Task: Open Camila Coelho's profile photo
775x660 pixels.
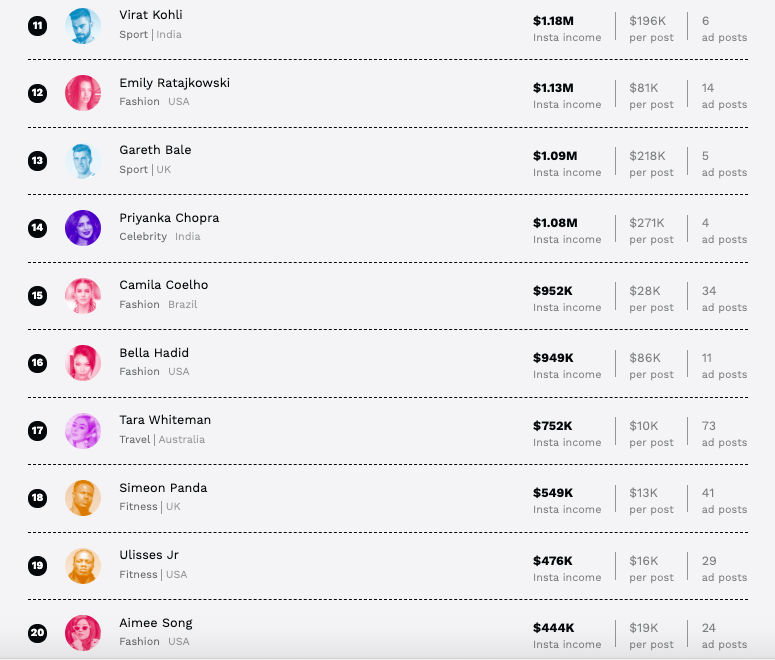Action: (83, 296)
